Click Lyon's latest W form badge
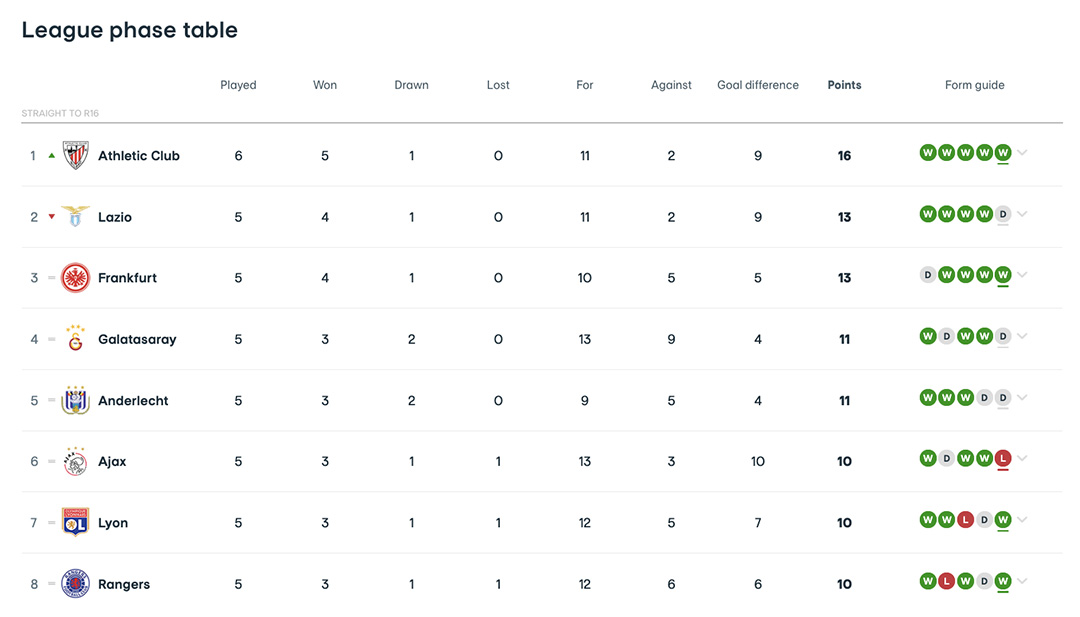The image size is (1080, 617). click(x=1003, y=519)
